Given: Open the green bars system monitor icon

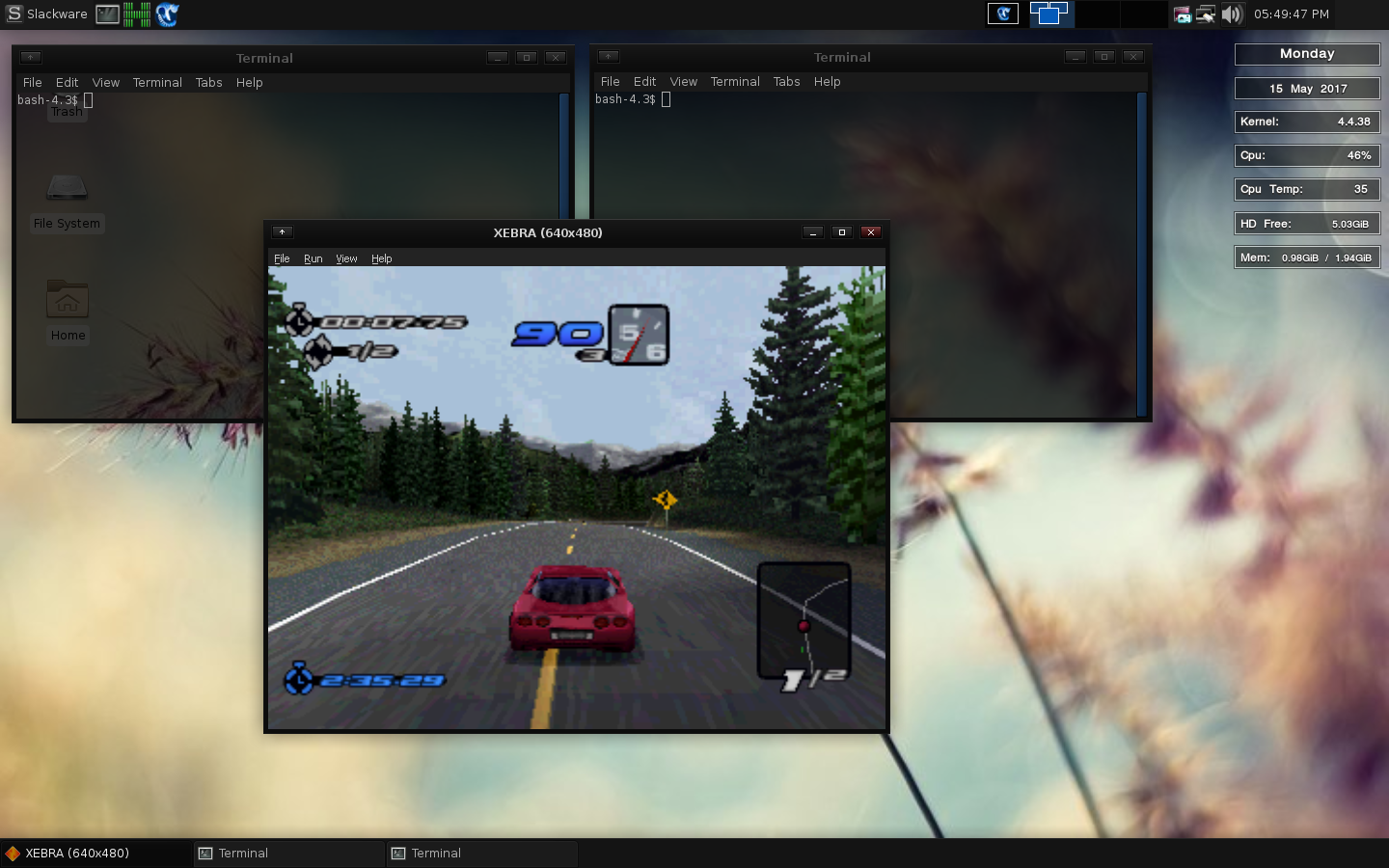Looking at the screenshot, I should pyautogui.click(x=137, y=14).
